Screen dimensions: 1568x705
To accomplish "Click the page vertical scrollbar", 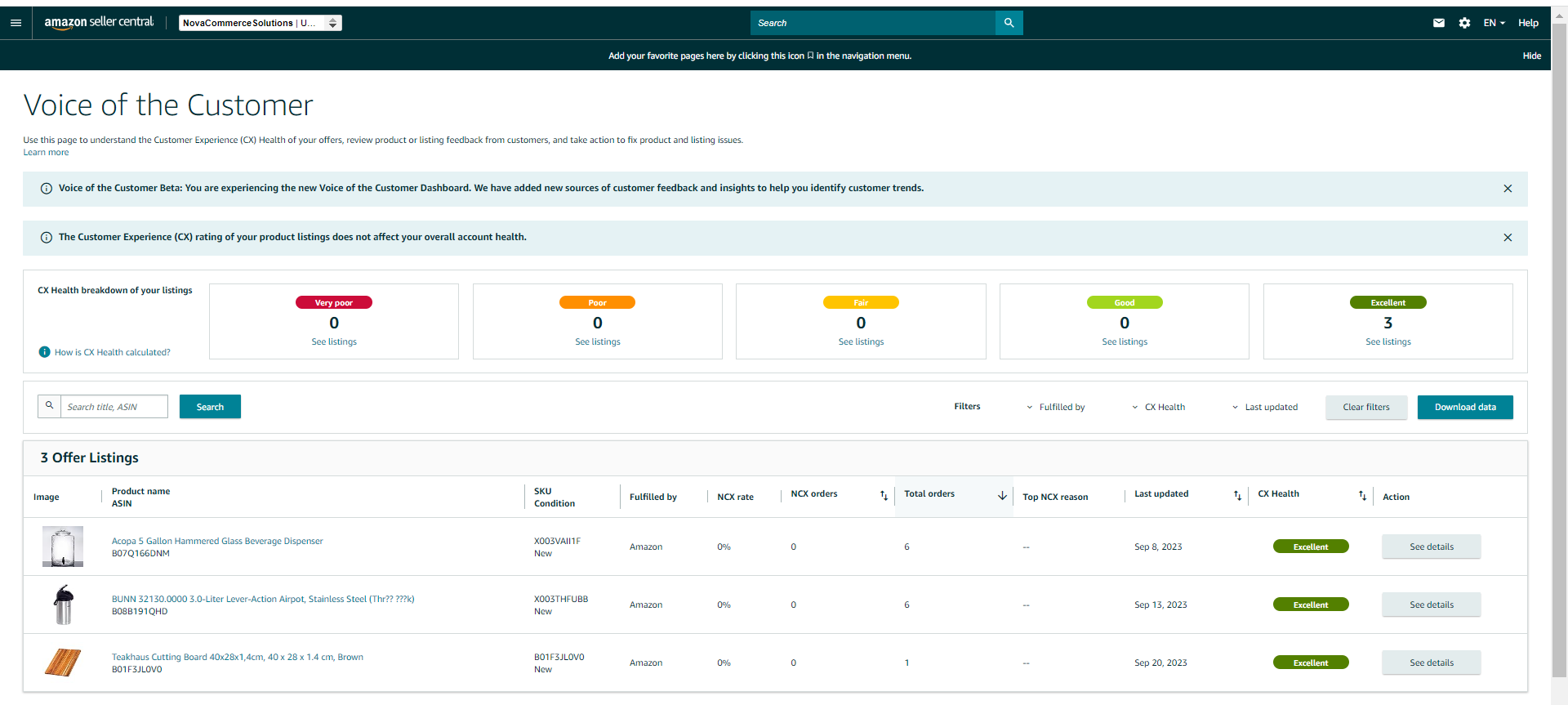I will tap(1559, 351).
